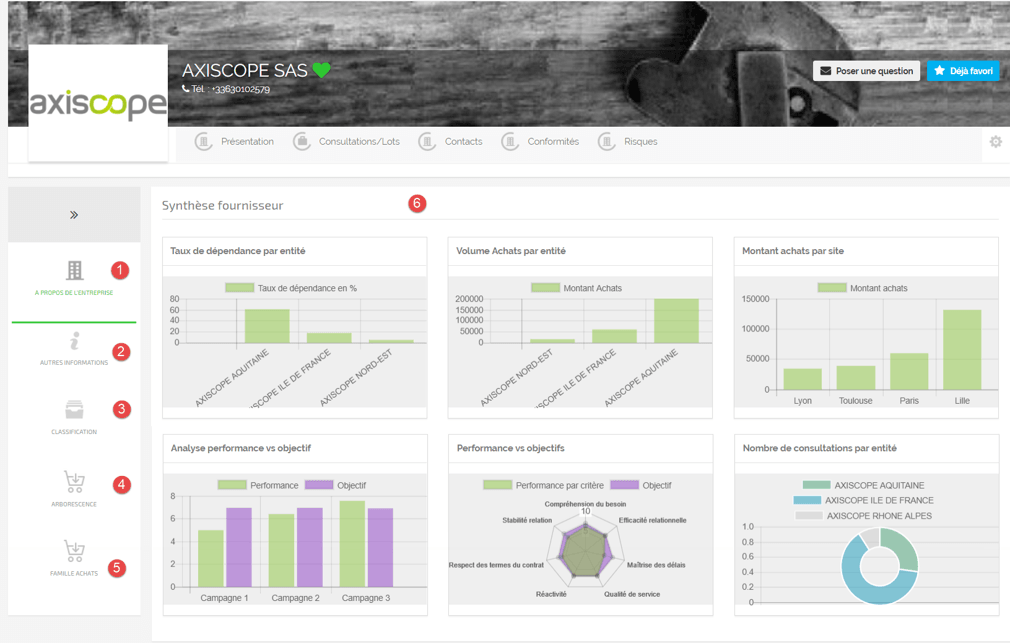Select A propos de l'entreprise building icon
Image resolution: width=1010 pixels, height=643 pixels.
pyautogui.click(x=75, y=271)
